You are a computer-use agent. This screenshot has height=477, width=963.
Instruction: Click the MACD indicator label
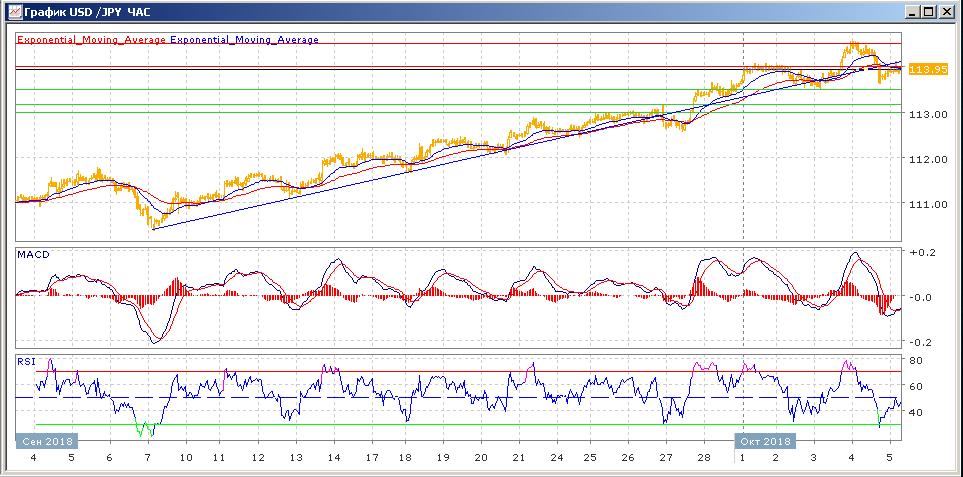(33, 254)
